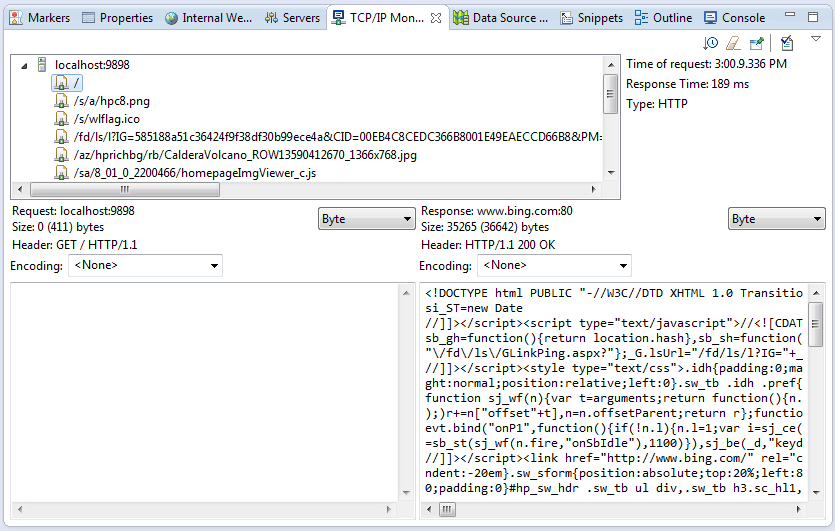The image size is (835, 531).
Task: Open the Outline tab
Action: [x=663, y=18]
